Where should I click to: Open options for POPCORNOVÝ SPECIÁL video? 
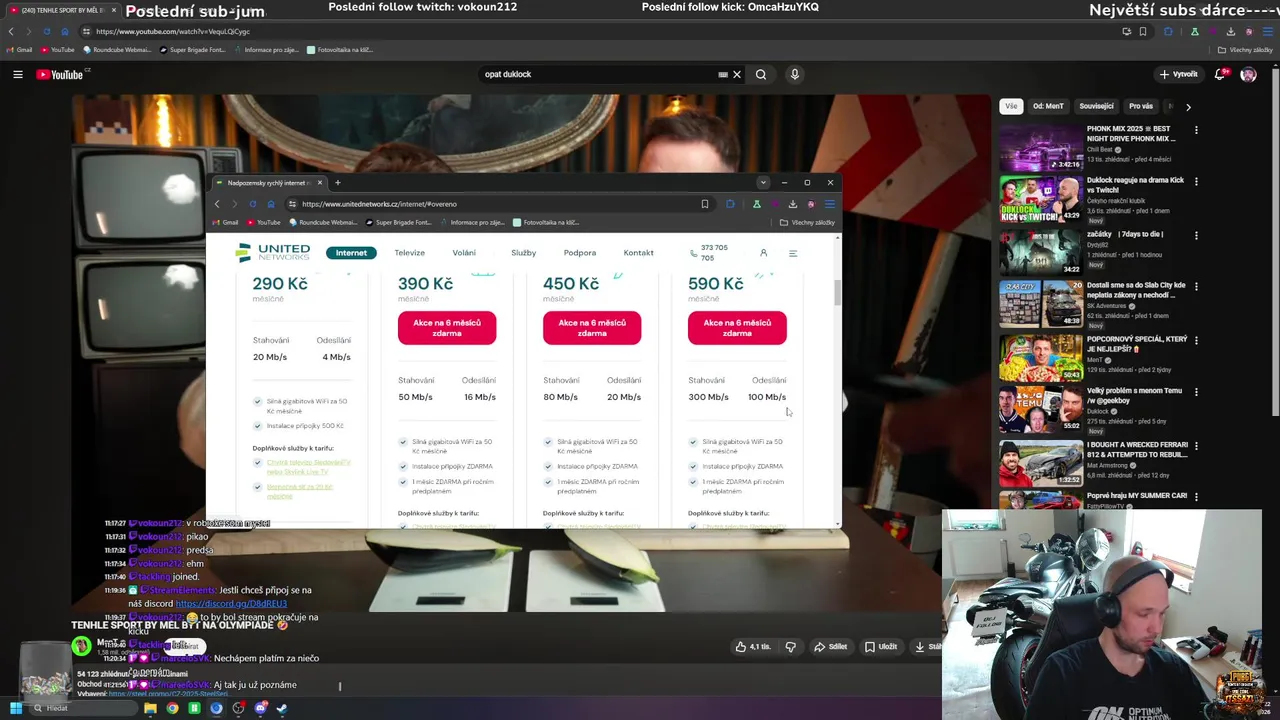pyautogui.click(x=1196, y=340)
